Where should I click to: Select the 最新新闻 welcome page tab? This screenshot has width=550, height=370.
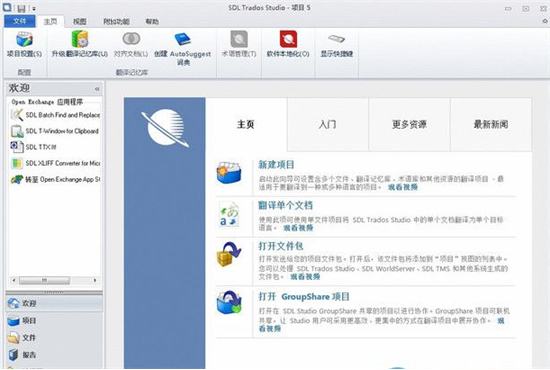pyautogui.click(x=491, y=124)
